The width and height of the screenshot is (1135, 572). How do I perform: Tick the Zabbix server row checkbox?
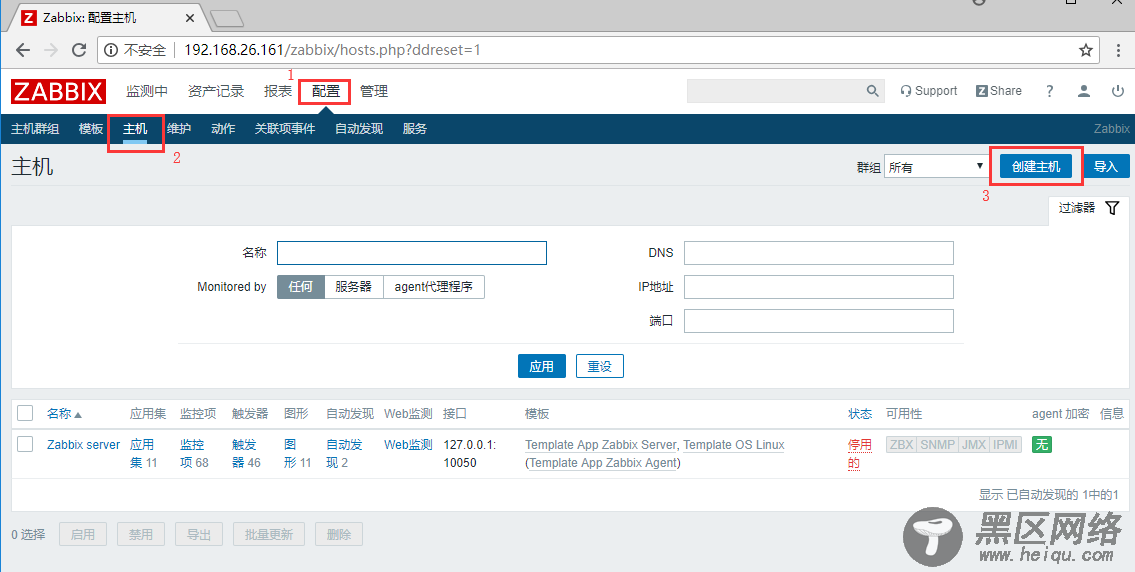click(25, 444)
